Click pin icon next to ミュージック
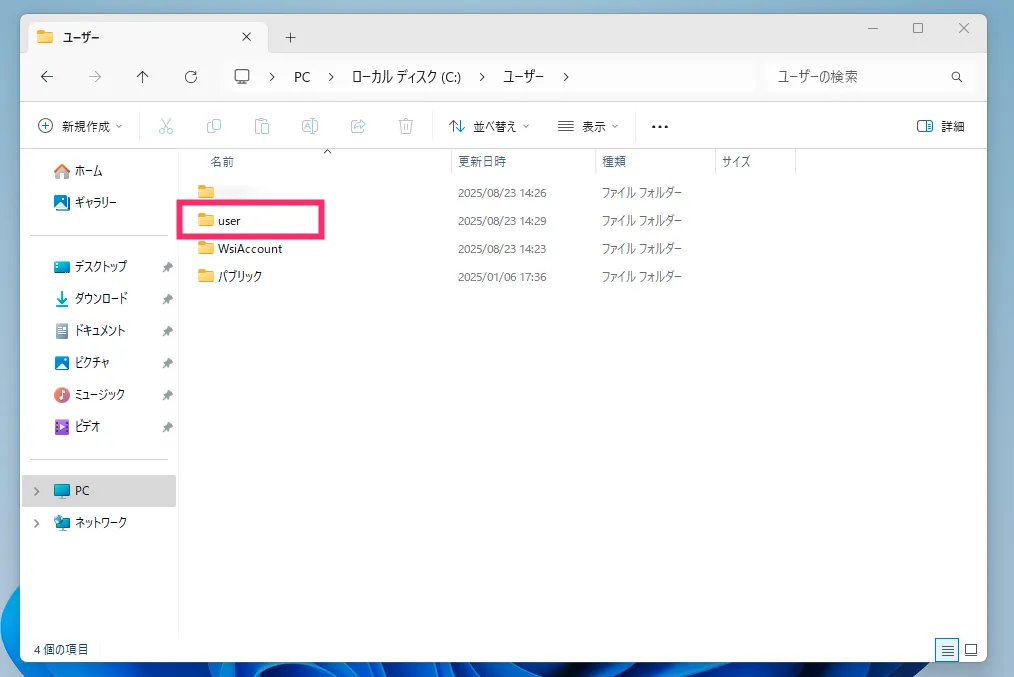Viewport: 1014px width, 677px height. (x=167, y=395)
